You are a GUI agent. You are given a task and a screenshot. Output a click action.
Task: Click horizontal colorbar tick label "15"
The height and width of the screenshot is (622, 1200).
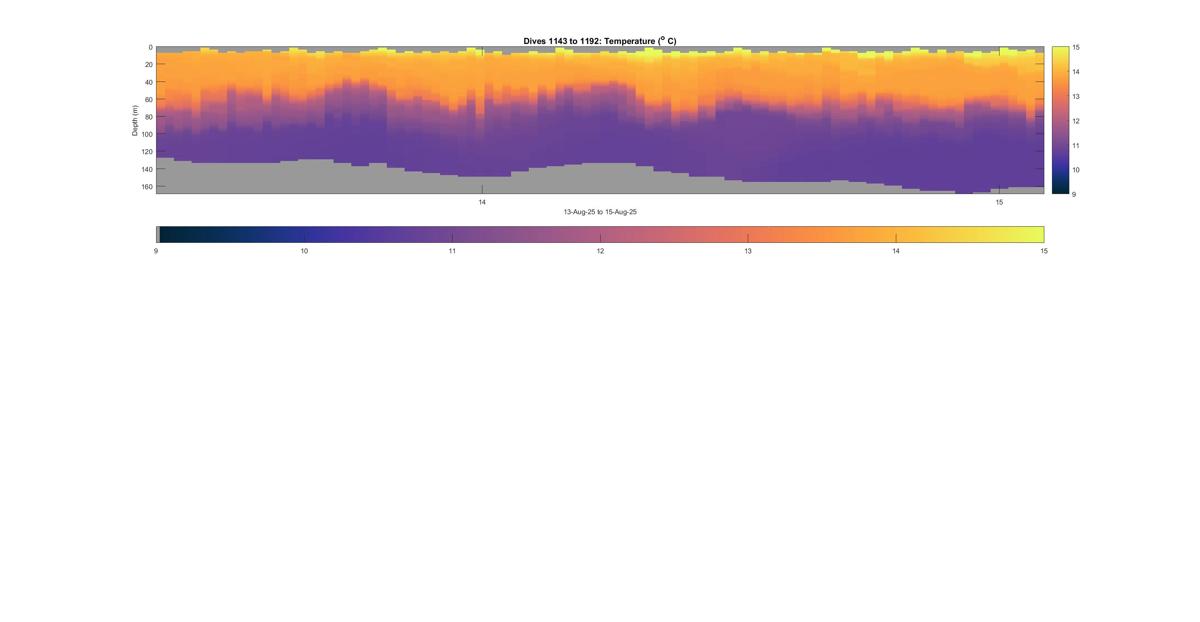1044,251
